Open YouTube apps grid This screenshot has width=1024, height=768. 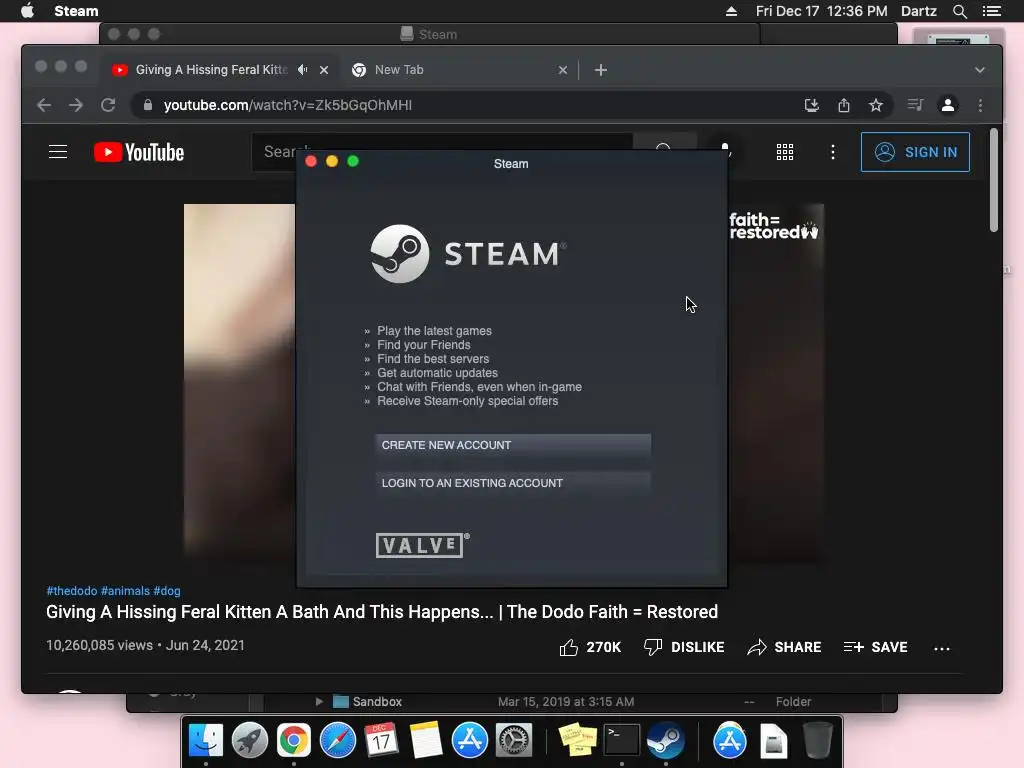785,152
